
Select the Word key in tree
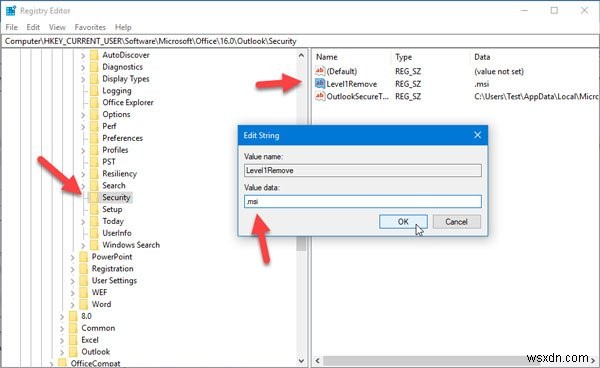(101, 304)
